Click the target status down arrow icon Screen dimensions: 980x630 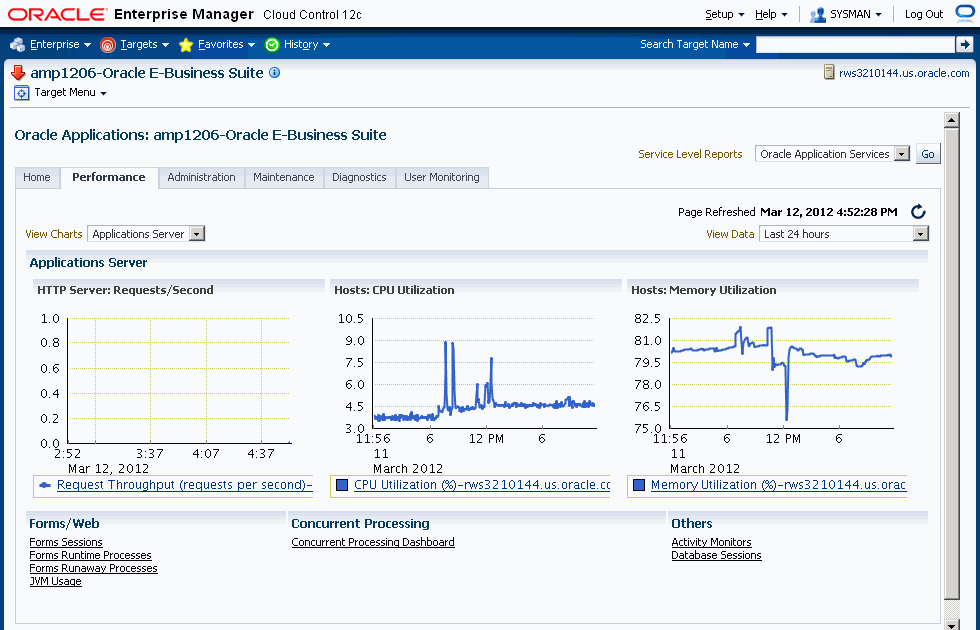tap(18, 72)
